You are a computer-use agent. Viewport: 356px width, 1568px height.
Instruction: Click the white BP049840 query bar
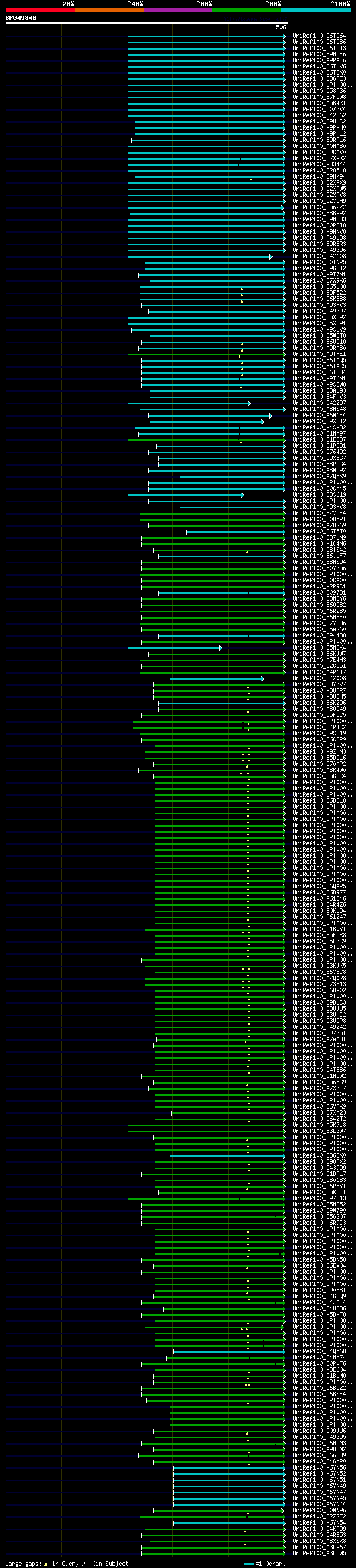point(147,22)
